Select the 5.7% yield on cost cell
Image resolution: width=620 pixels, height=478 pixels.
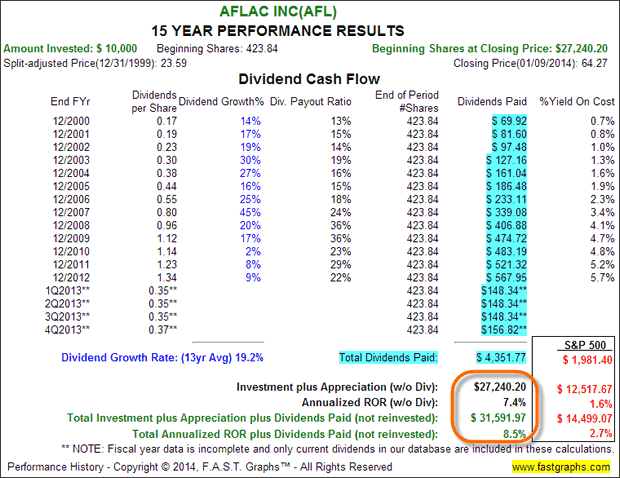pos(603,278)
